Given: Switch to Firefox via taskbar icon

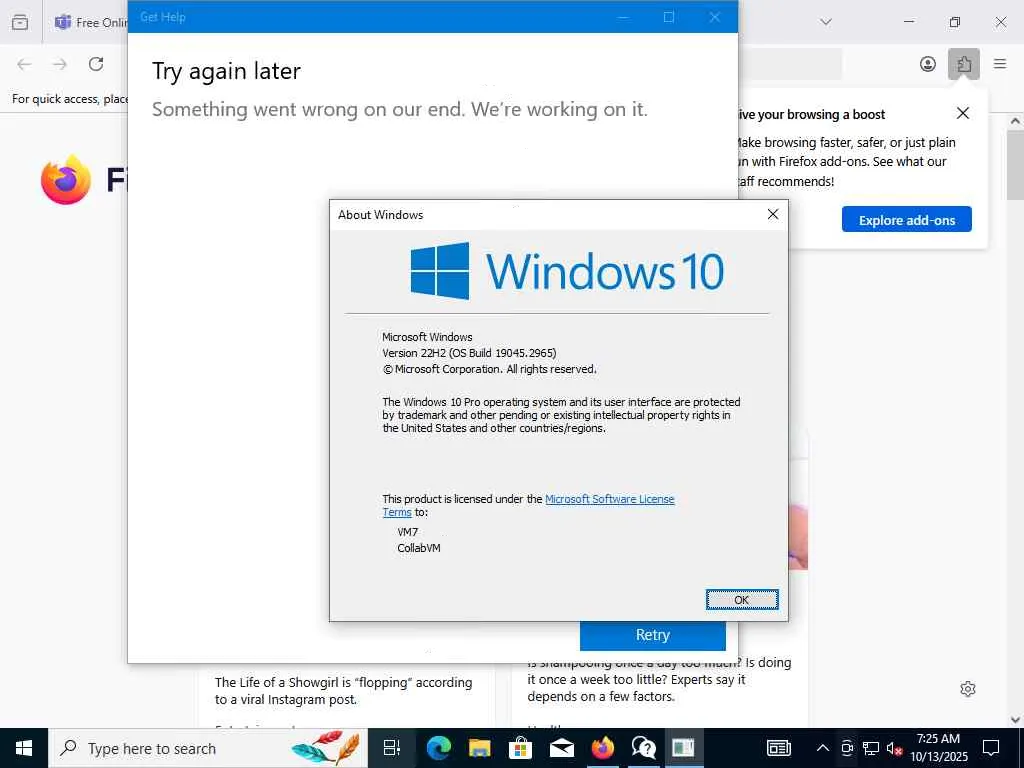Looking at the screenshot, I should point(603,748).
